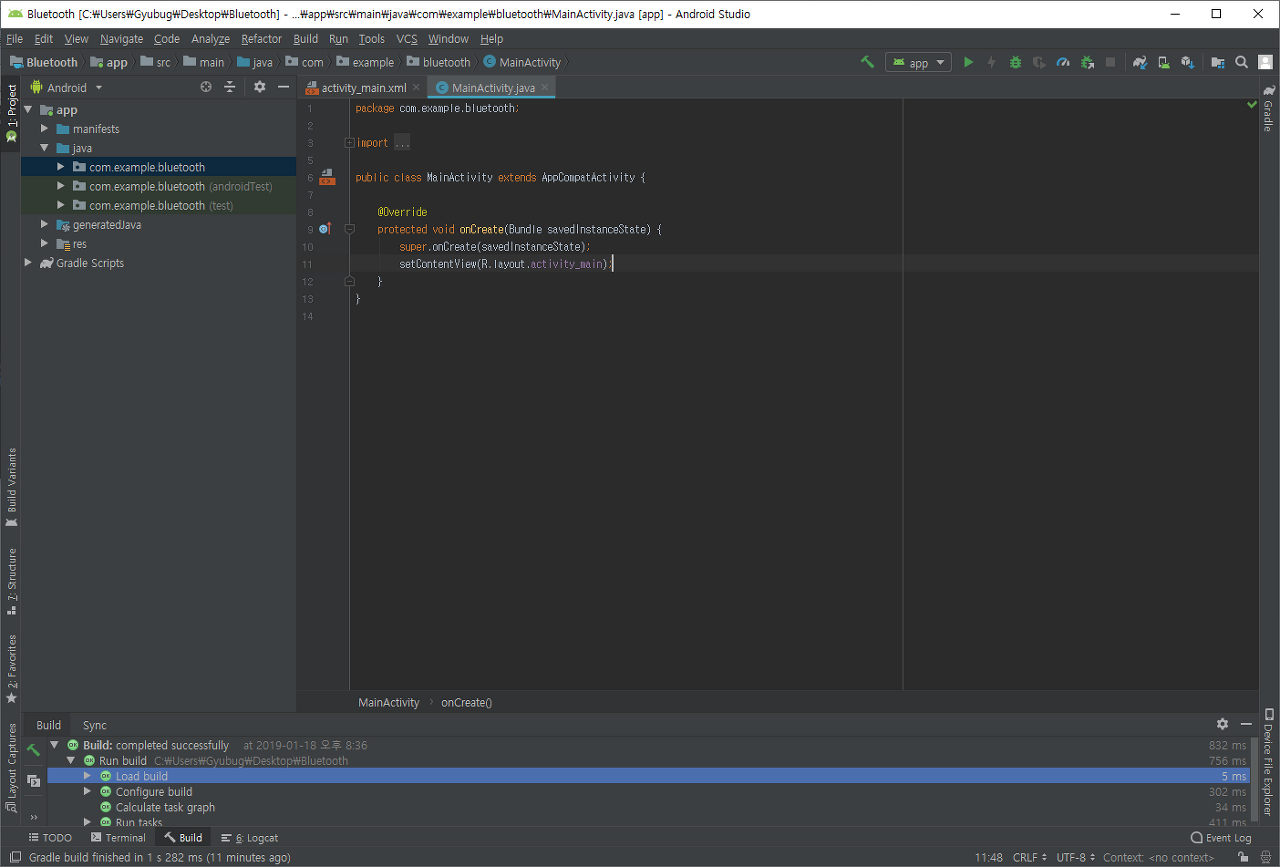The width and height of the screenshot is (1280, 867).
Task: Click the override gutter icon at line 9
Action: 325,229
